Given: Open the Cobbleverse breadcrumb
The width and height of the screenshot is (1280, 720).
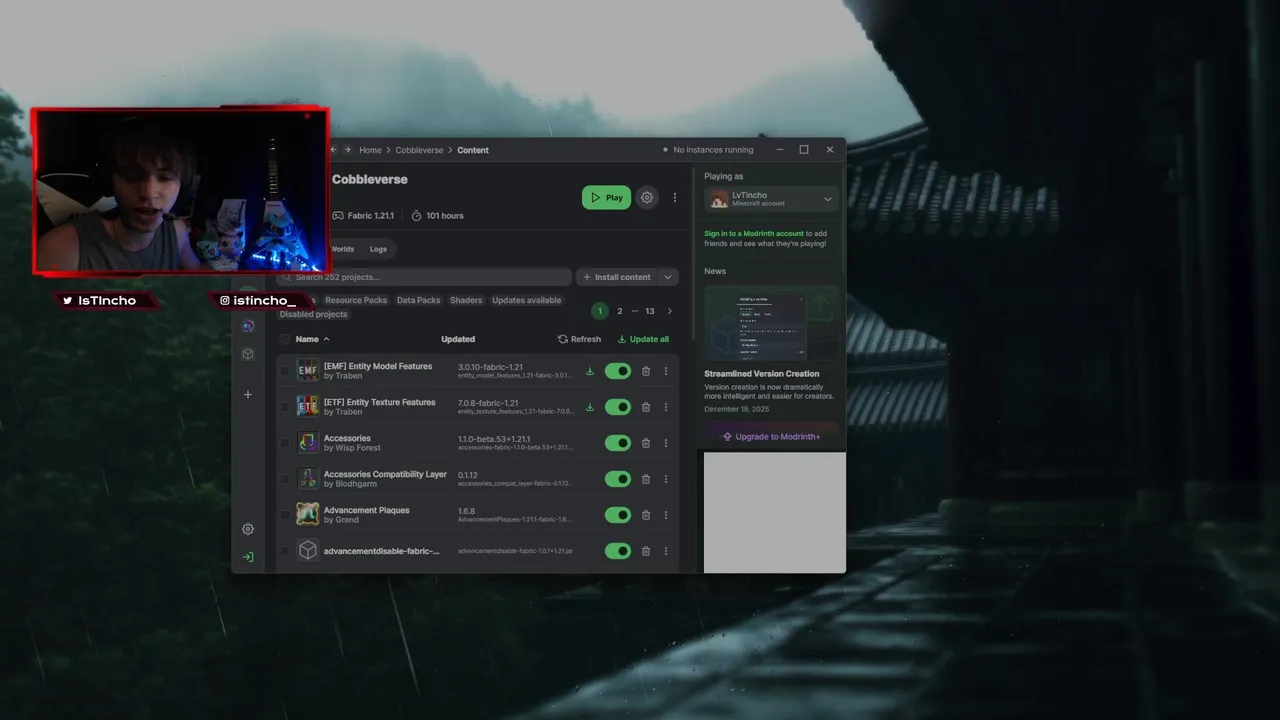Looking at the screenshot, I should [419, 150].
